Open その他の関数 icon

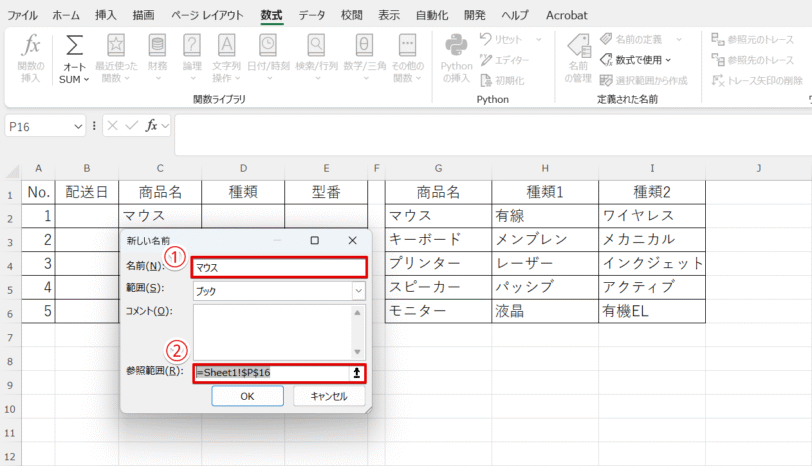point(408,45)
